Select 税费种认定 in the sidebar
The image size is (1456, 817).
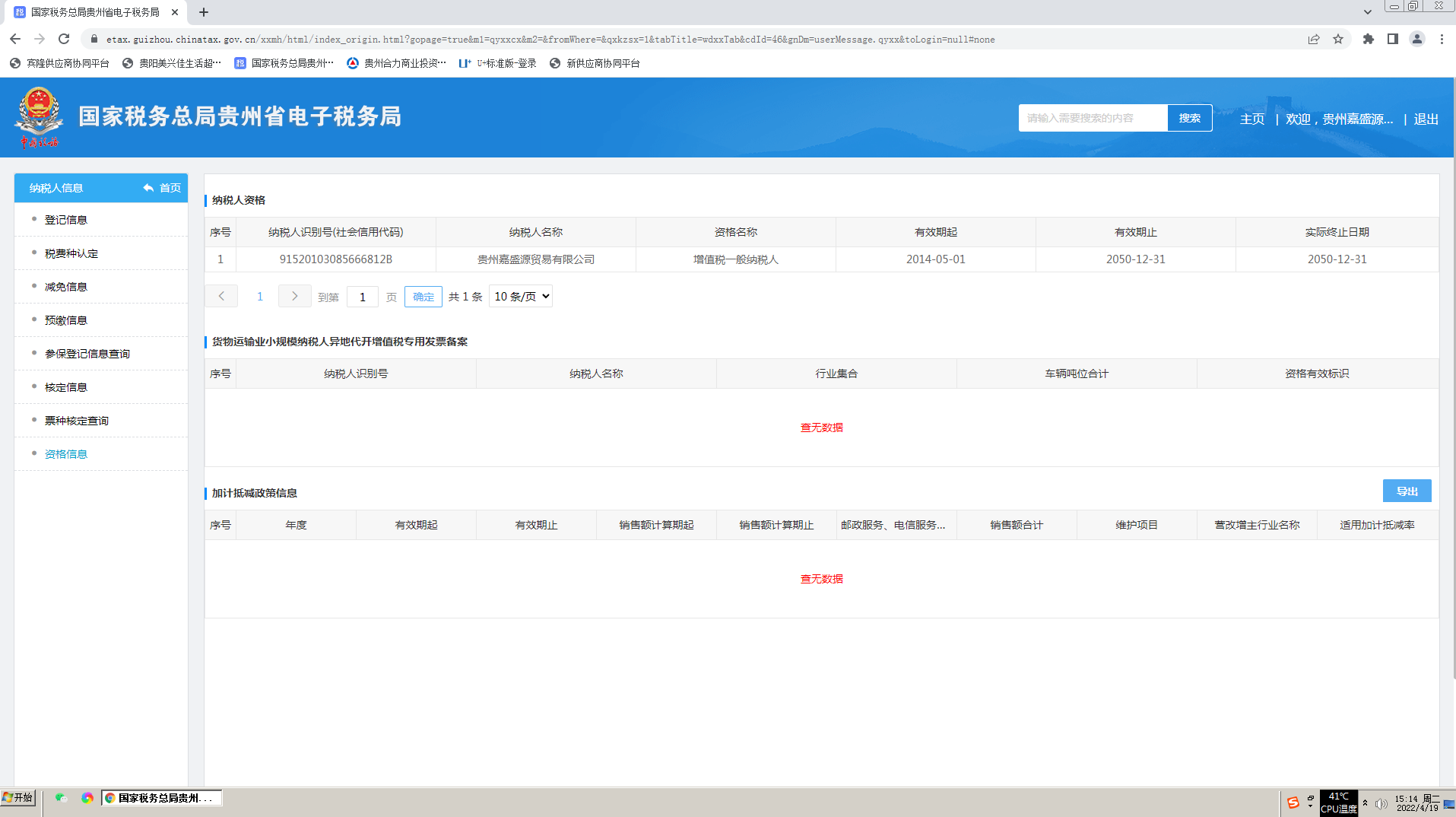71,253
